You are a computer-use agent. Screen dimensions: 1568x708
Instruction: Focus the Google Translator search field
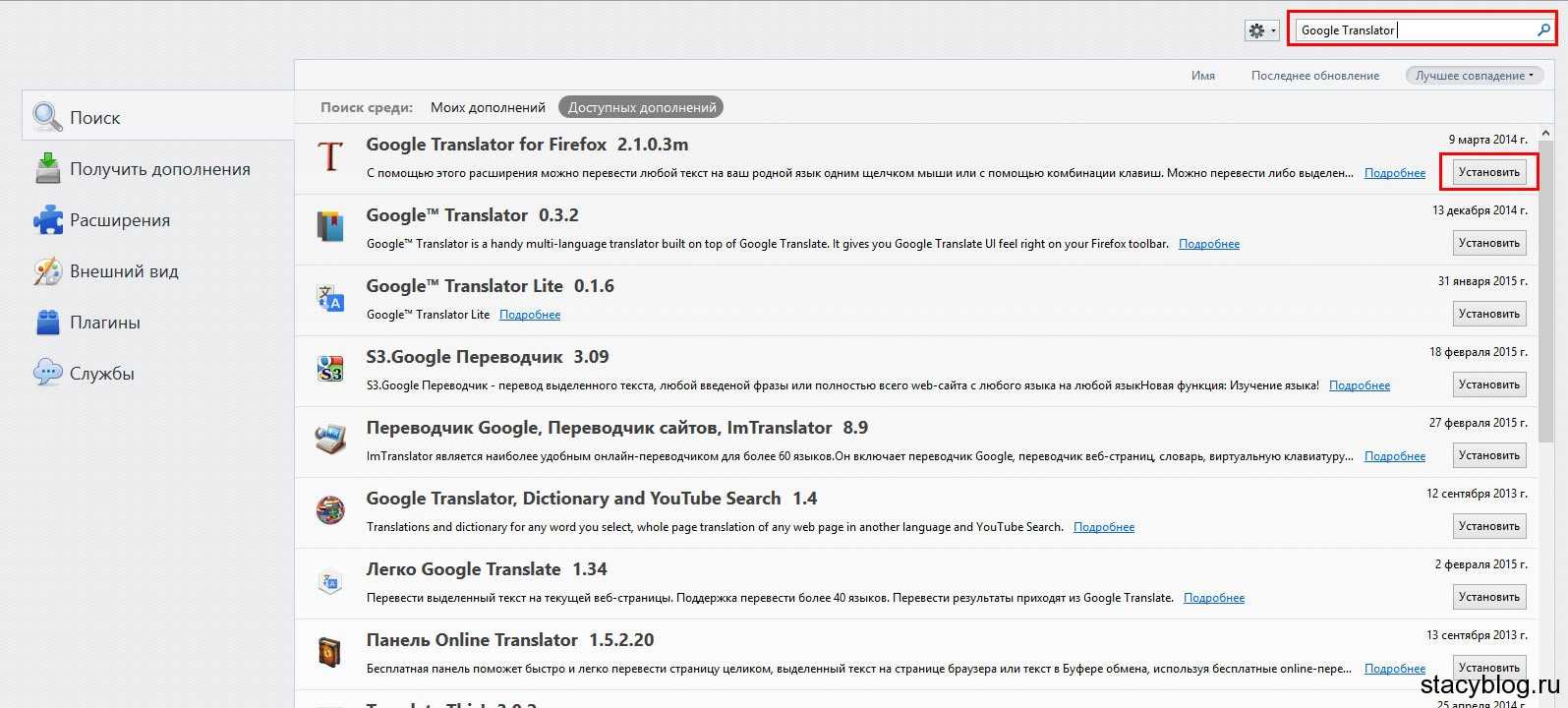click(1416, 30)
